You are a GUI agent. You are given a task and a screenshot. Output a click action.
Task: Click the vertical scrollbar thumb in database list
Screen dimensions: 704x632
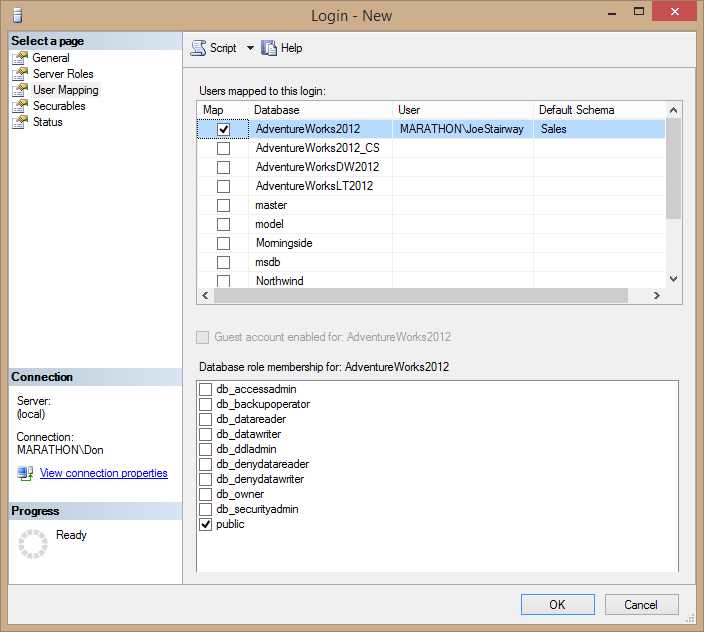(673, 169)
